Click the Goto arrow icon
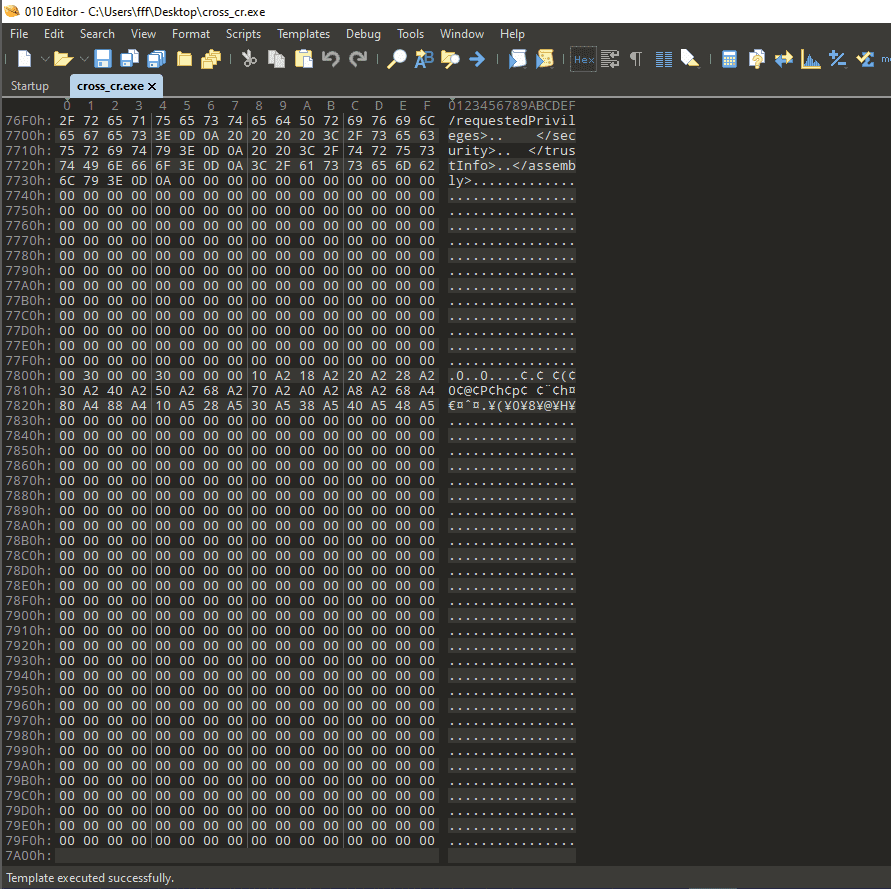891x889 pixels. click(477, 59)
